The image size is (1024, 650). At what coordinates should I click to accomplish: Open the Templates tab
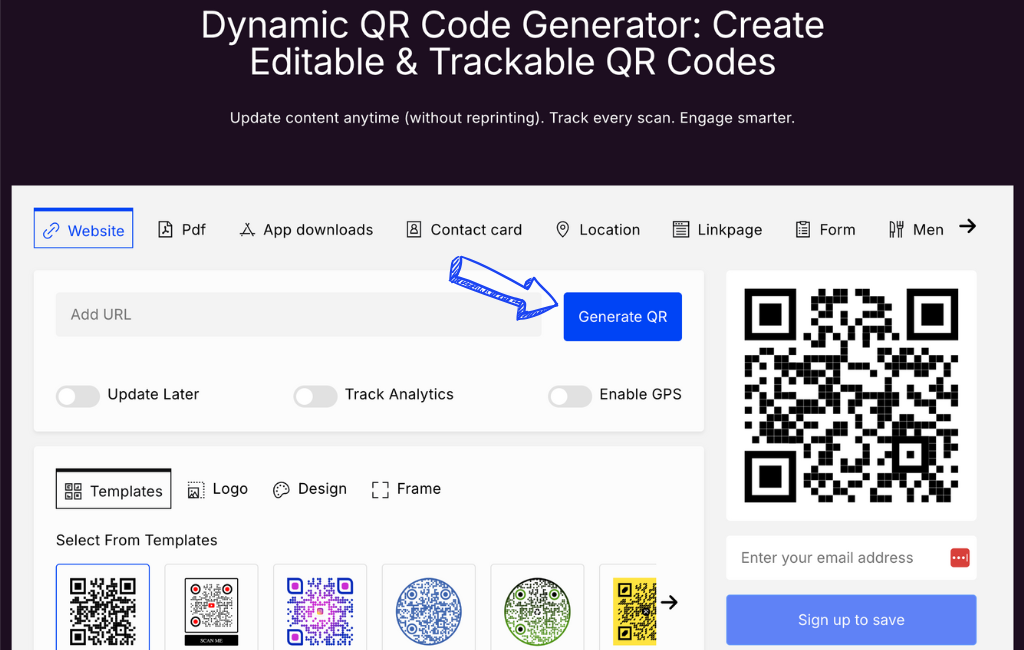[x=113, y=489]
